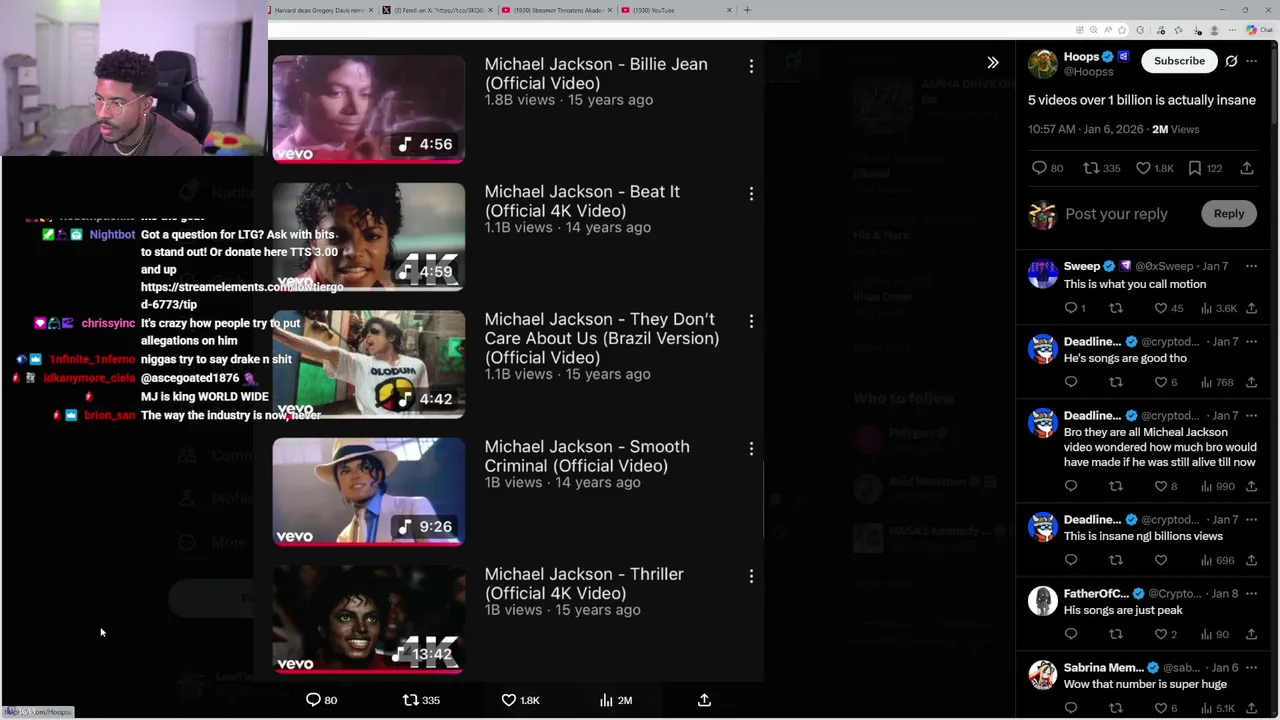Screen dimensions: 1280x720
Task: Bookmark main post showing 122 bookmarks
Action: coord(1204,168)
